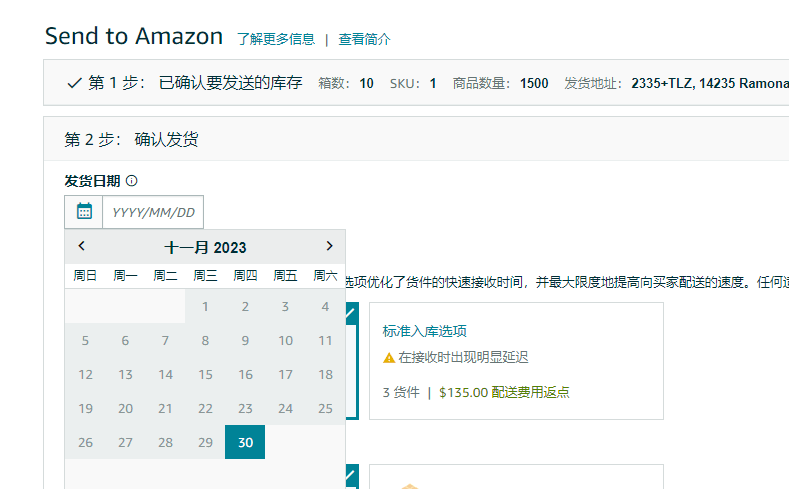Image resolution: width=789 pixels, height=489 pixels.
Task: Choose date 21 in the calendar
Action: click(165, 408)
